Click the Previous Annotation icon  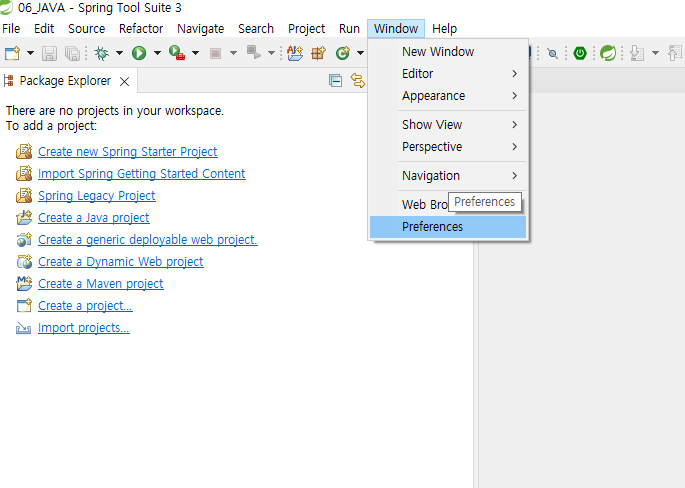click(x=675, y=53)
